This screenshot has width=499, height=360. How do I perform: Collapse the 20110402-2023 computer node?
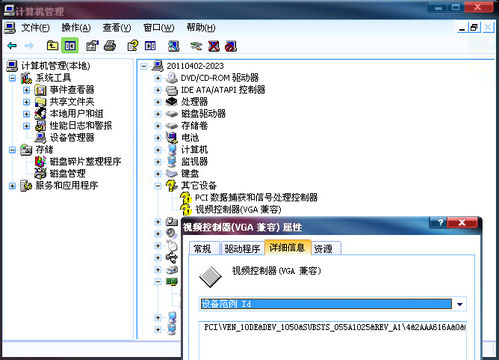(x=144, y=66)
